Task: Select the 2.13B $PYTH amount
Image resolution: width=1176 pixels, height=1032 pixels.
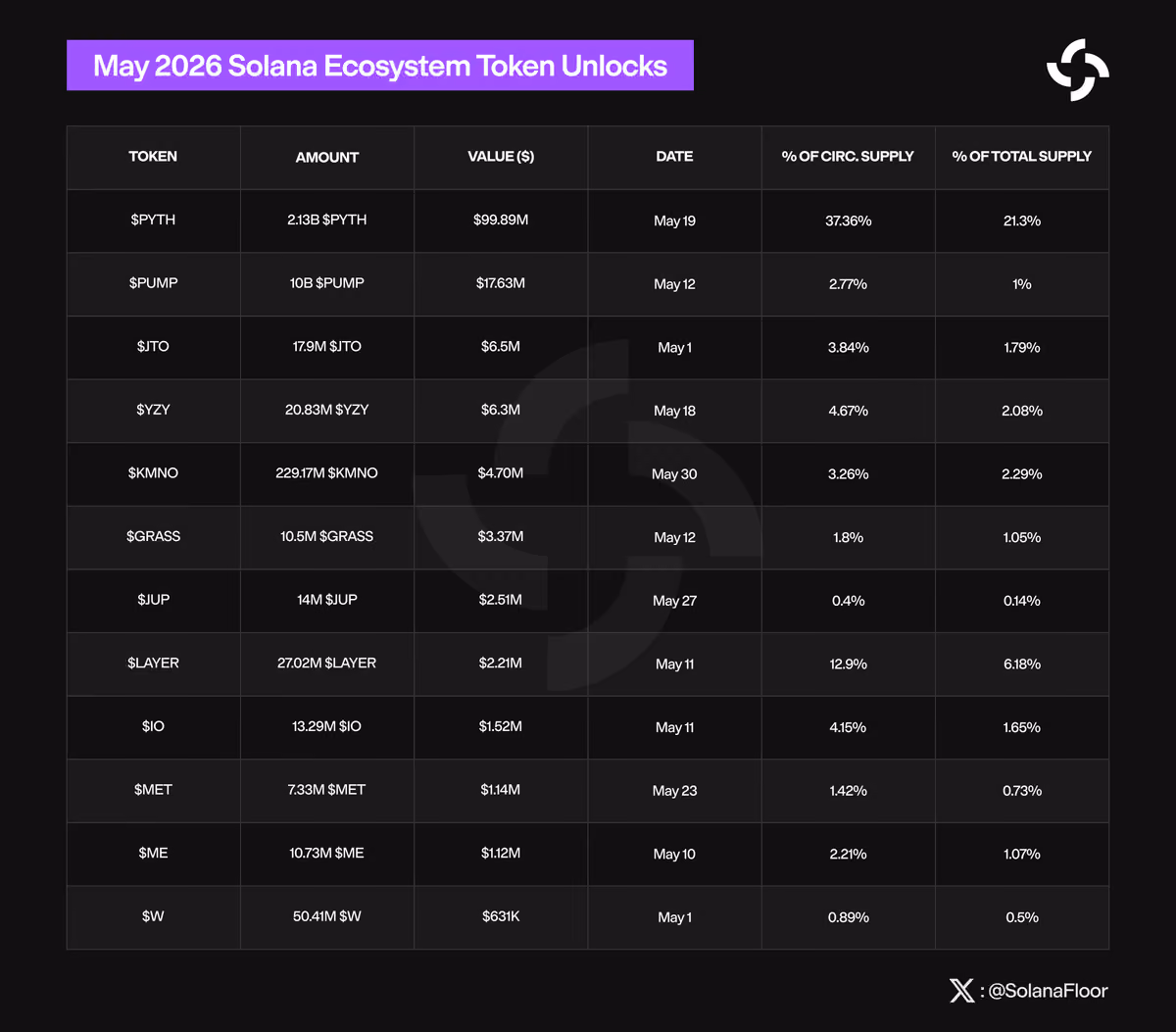Action: [327, 220]
